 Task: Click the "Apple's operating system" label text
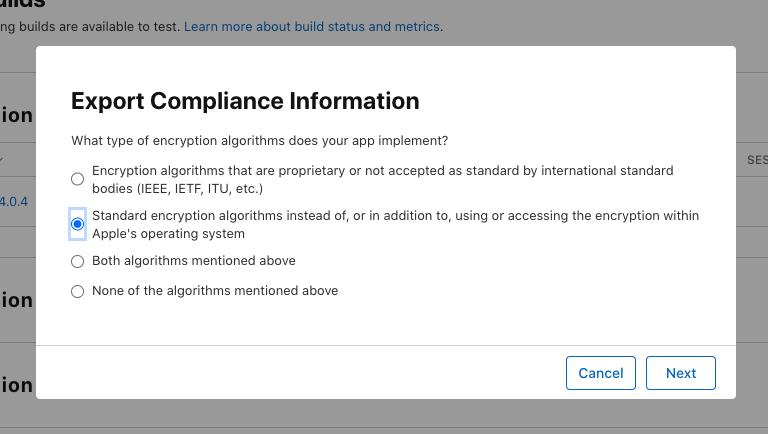tap(168, 233)
